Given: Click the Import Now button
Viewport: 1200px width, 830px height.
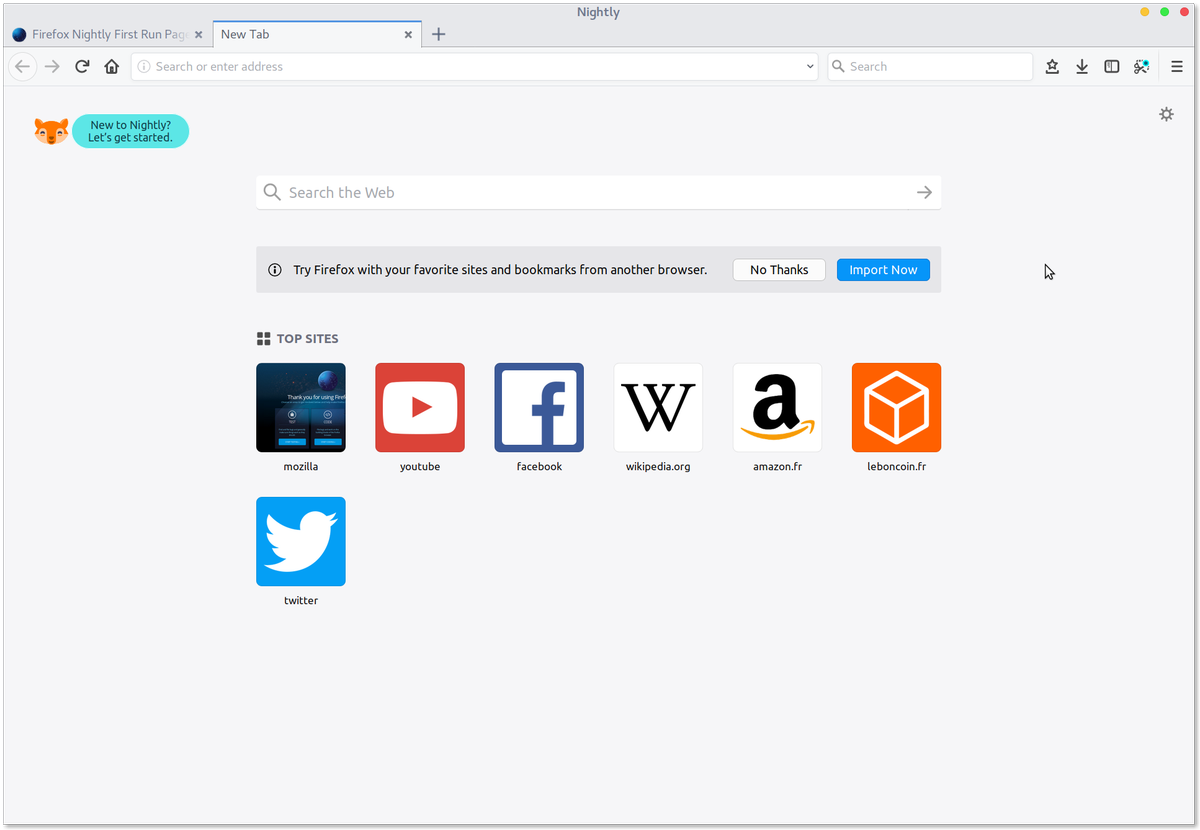Looking at the screenshot, I should [883, 269].
